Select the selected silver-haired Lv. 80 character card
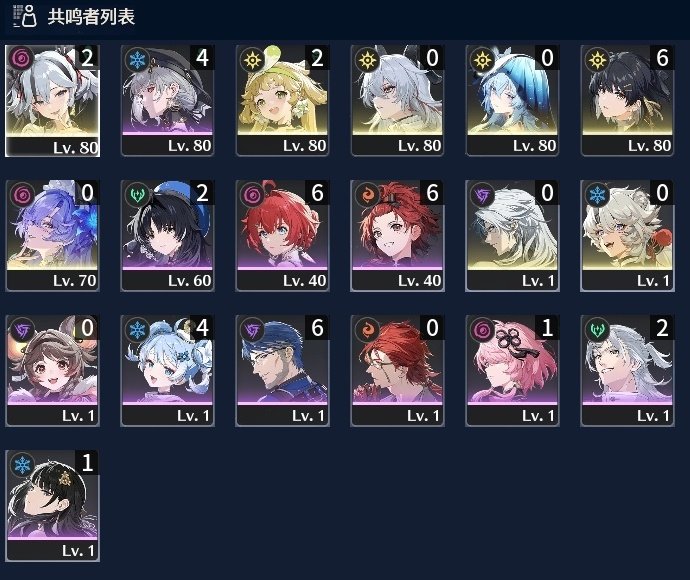 pyautogui.click(x=52, y=101)
